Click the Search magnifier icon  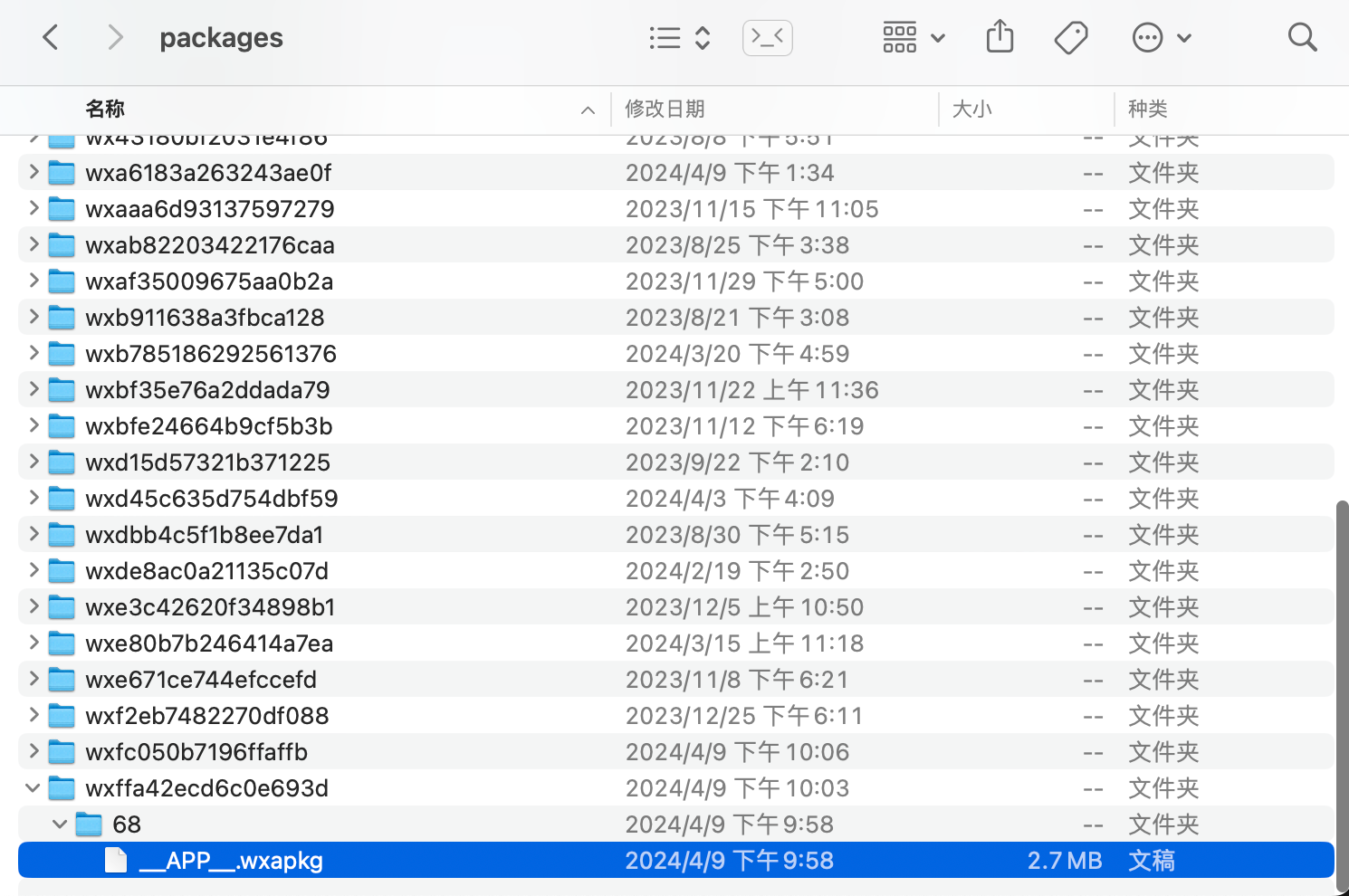[1302, 38]
